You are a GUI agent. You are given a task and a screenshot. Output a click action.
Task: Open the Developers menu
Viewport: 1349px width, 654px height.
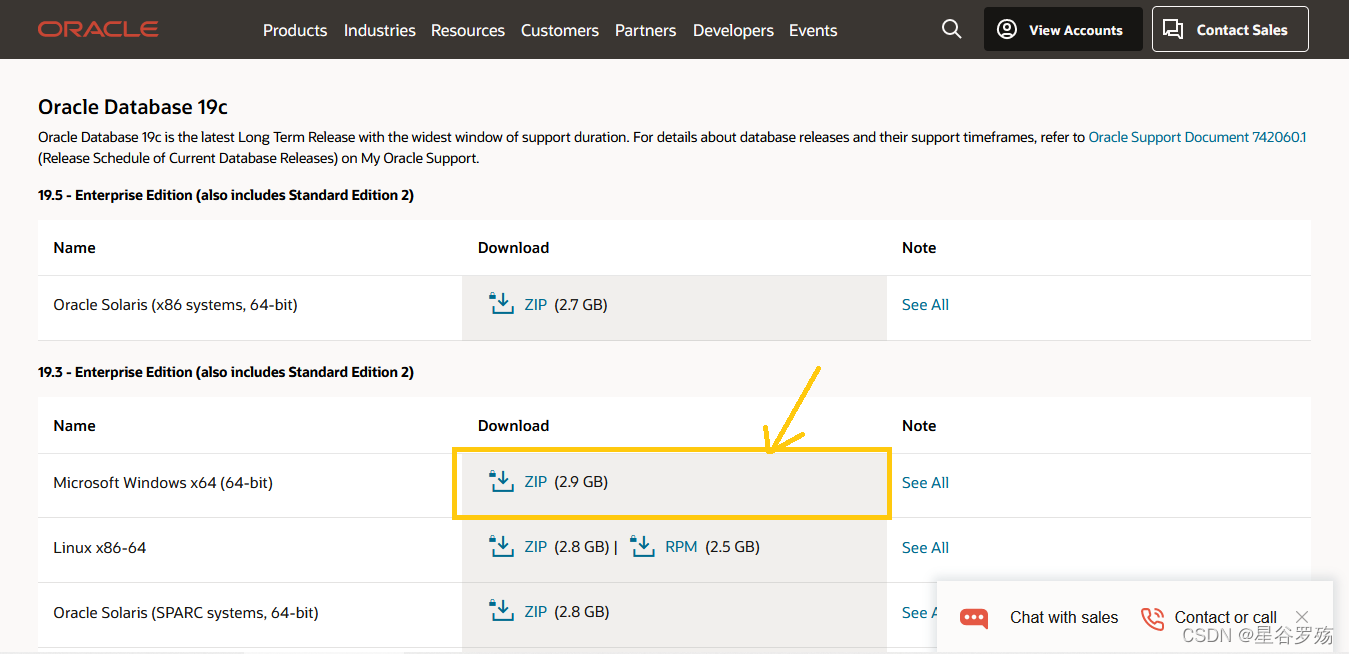[733, 30]
